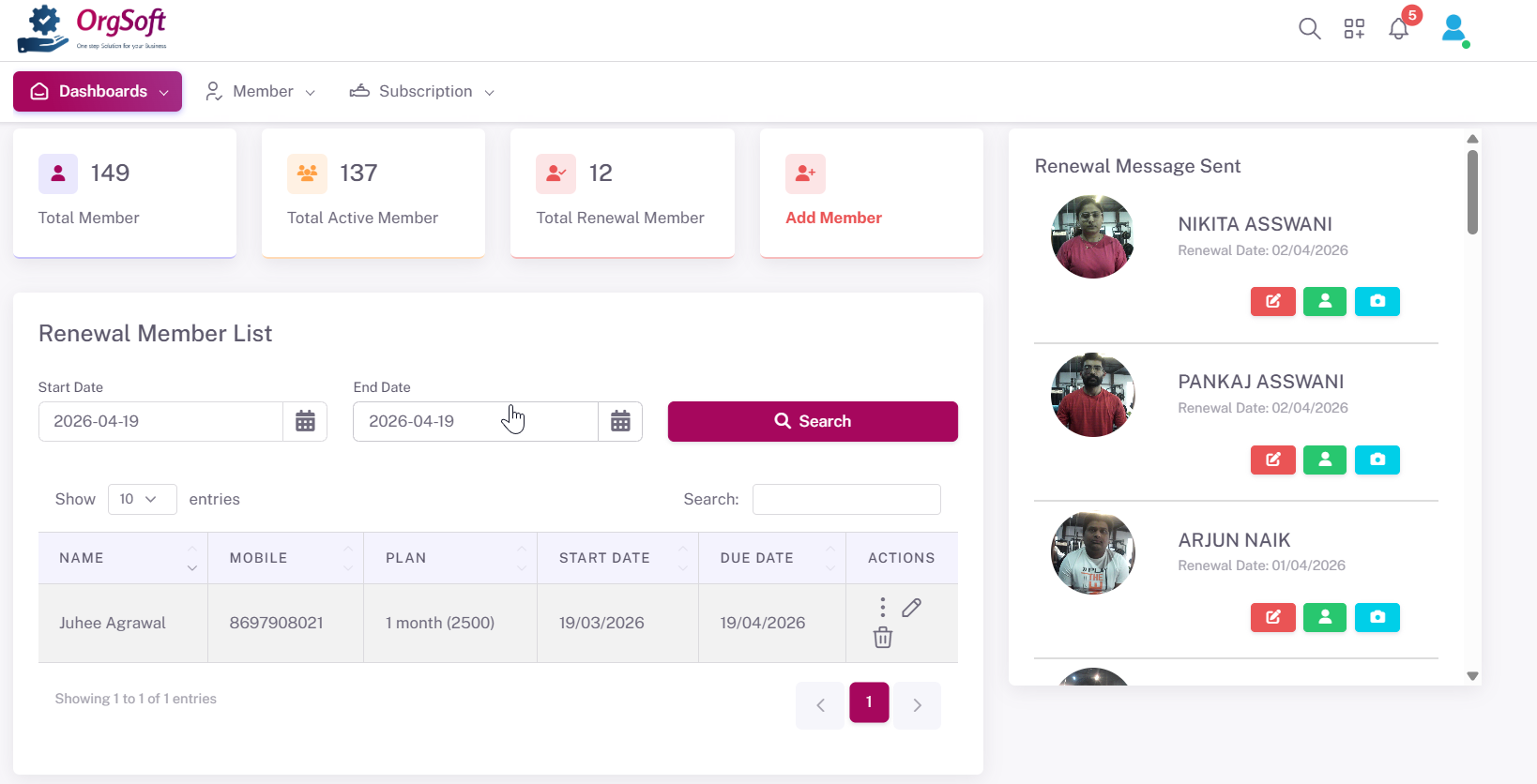The height and width of the screenshot is (784, 1537).
Task: Click scroll-up arrow of renewal panel
Action: pos(1472,139)
